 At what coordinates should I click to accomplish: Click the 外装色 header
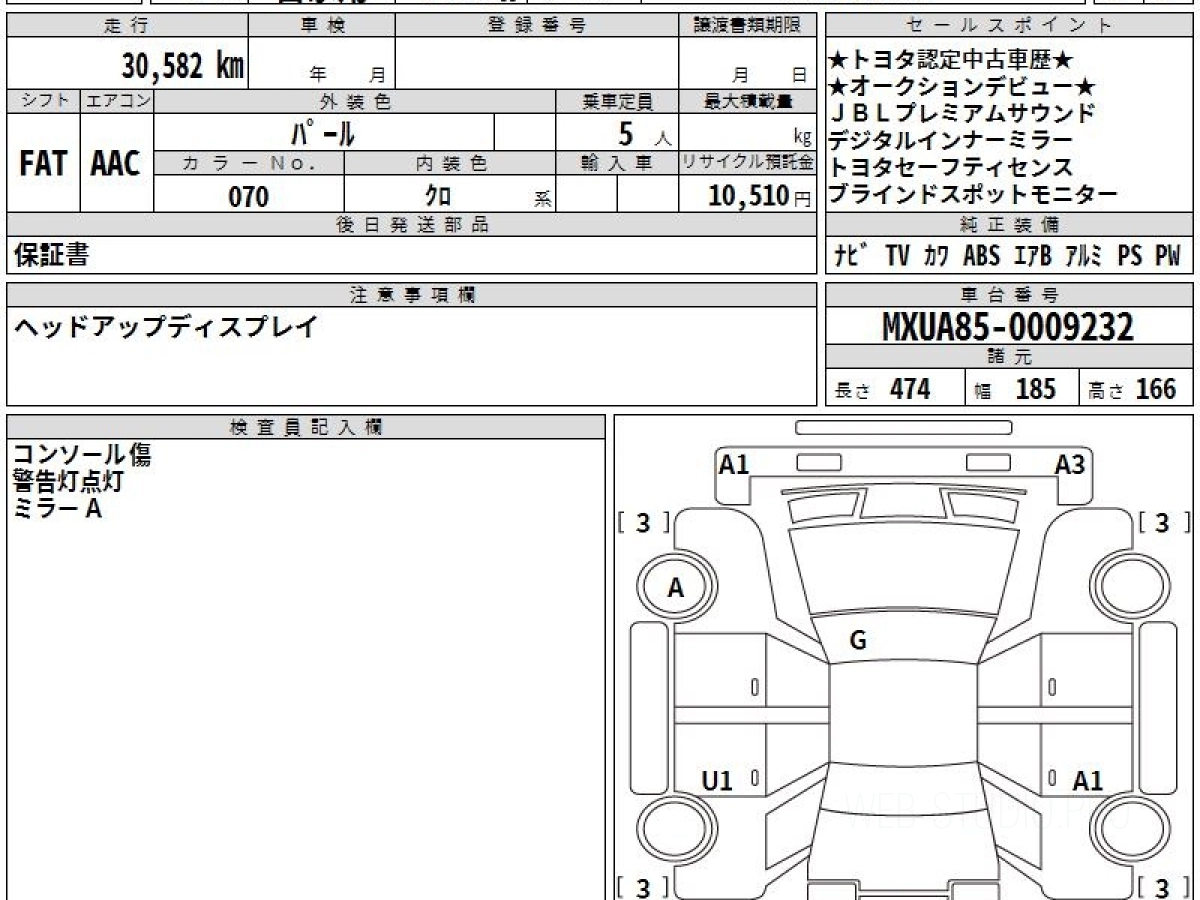tap(355, 101)
